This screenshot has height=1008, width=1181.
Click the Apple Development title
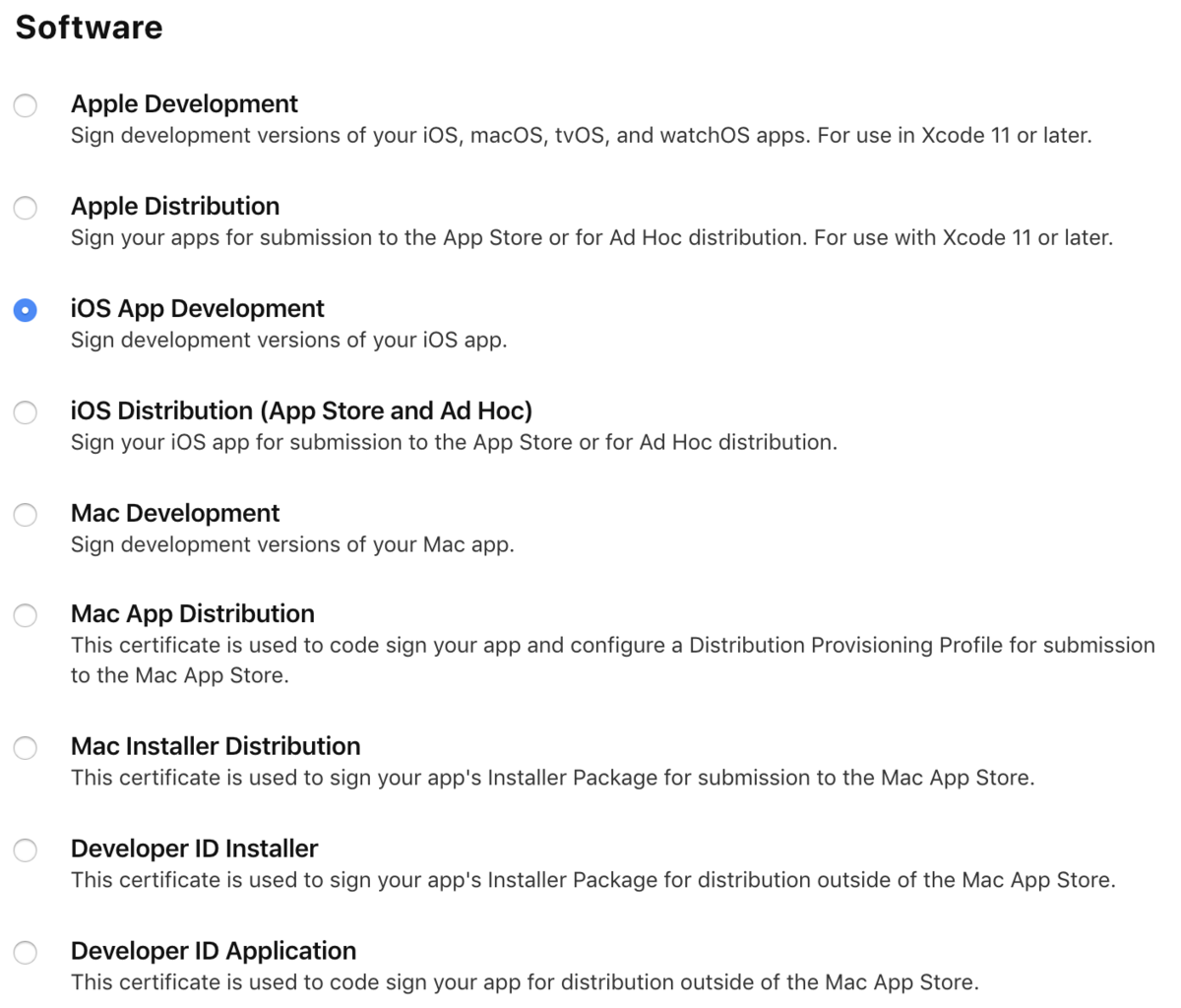point(184,104)
